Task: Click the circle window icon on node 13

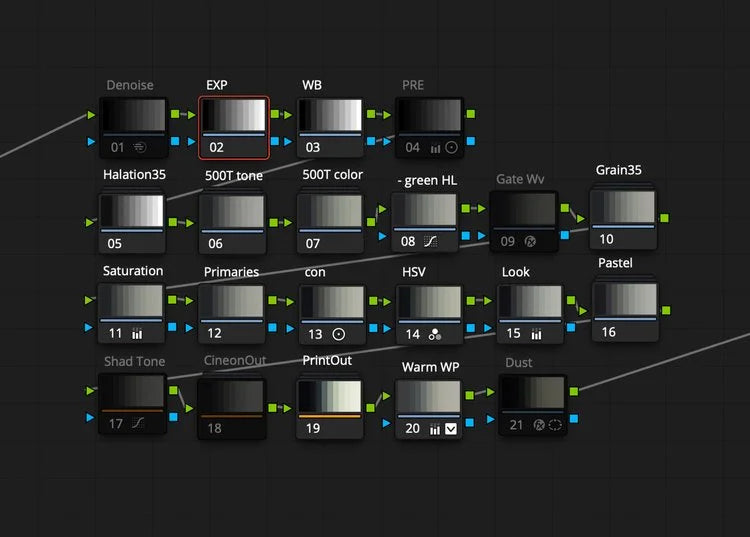Action: pos(339,334)
